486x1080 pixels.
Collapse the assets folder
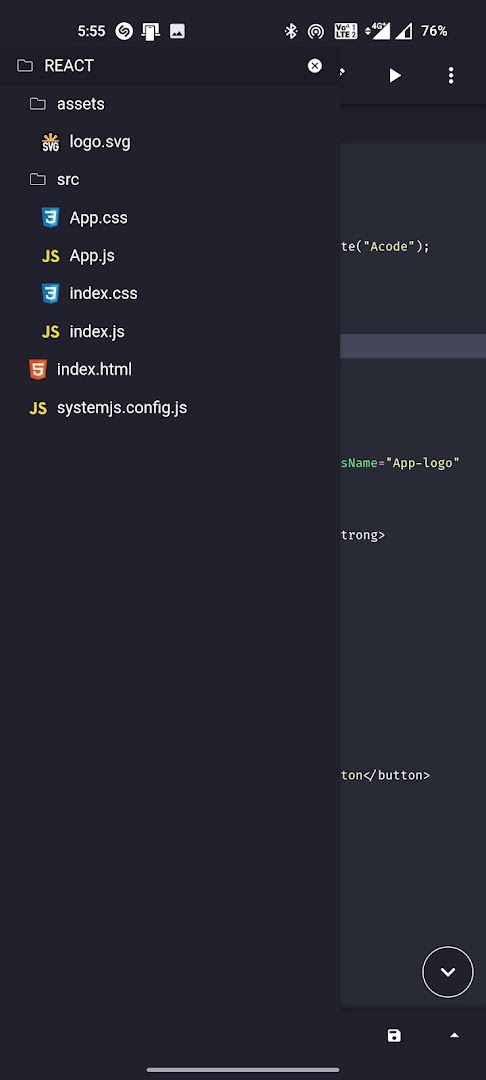pos(170,104)
